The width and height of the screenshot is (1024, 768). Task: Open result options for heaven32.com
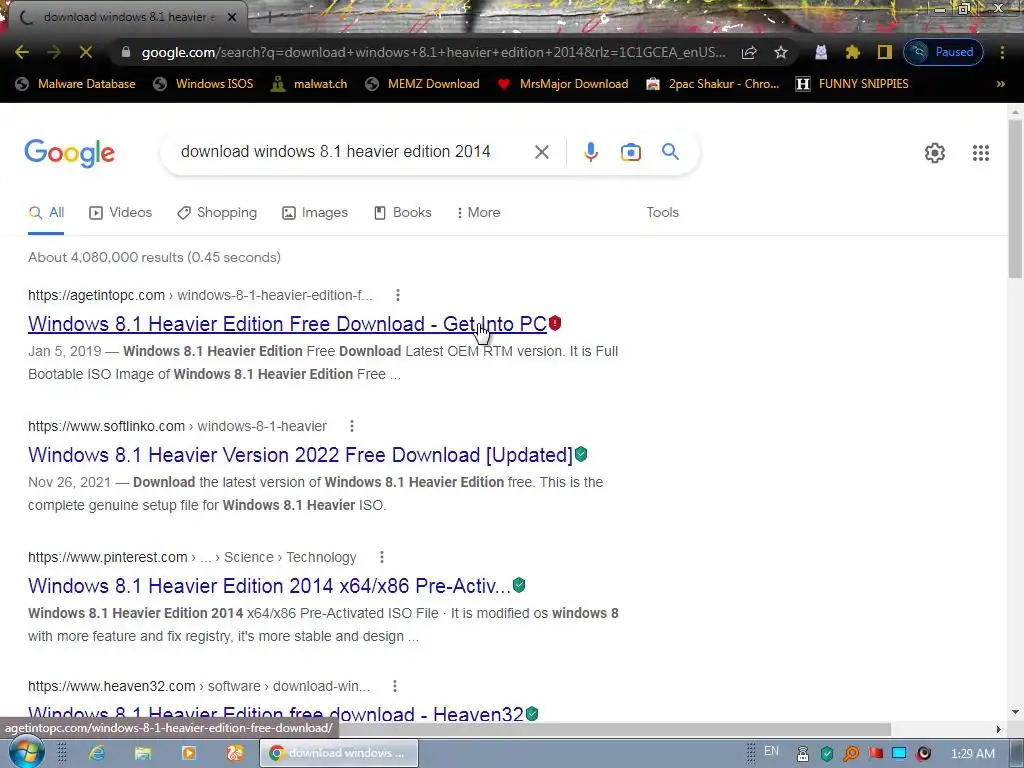point(394,686)
